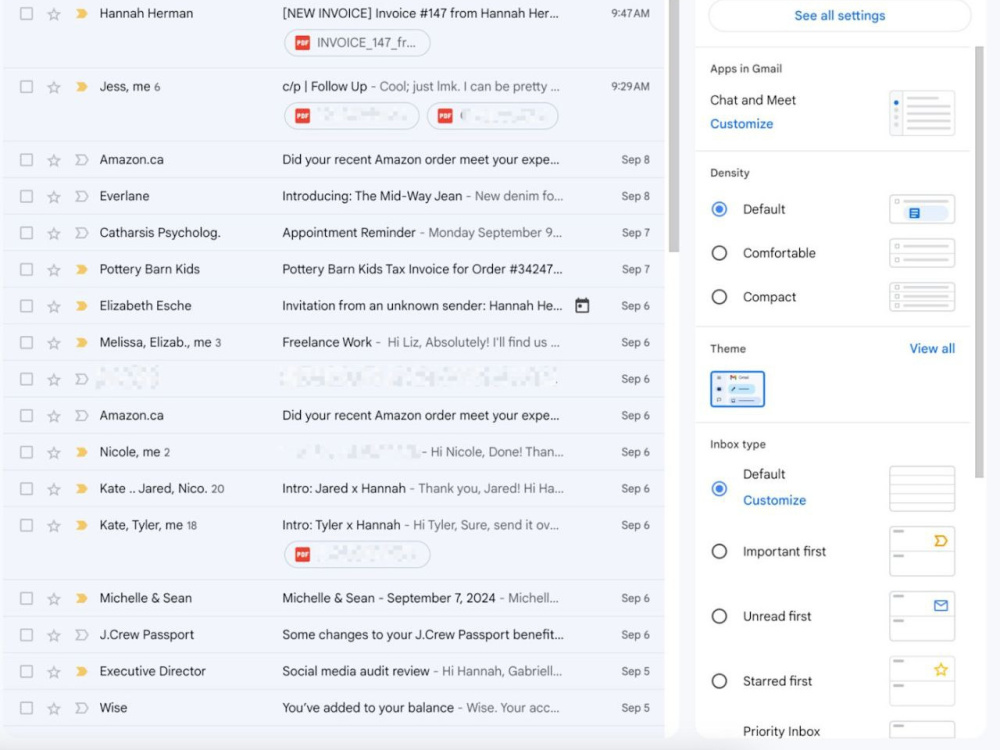This screenshot has width=1000, height=750.
Task: Click the inbox list vertical scrollbar
Action: pos(673,126)
